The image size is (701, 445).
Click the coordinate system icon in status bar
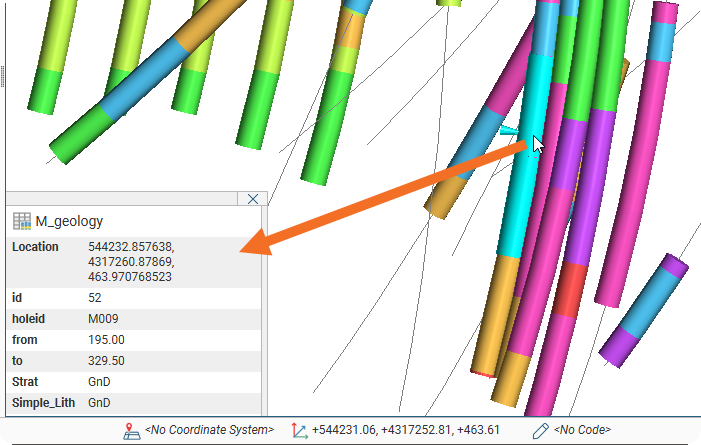click(131, 430)
